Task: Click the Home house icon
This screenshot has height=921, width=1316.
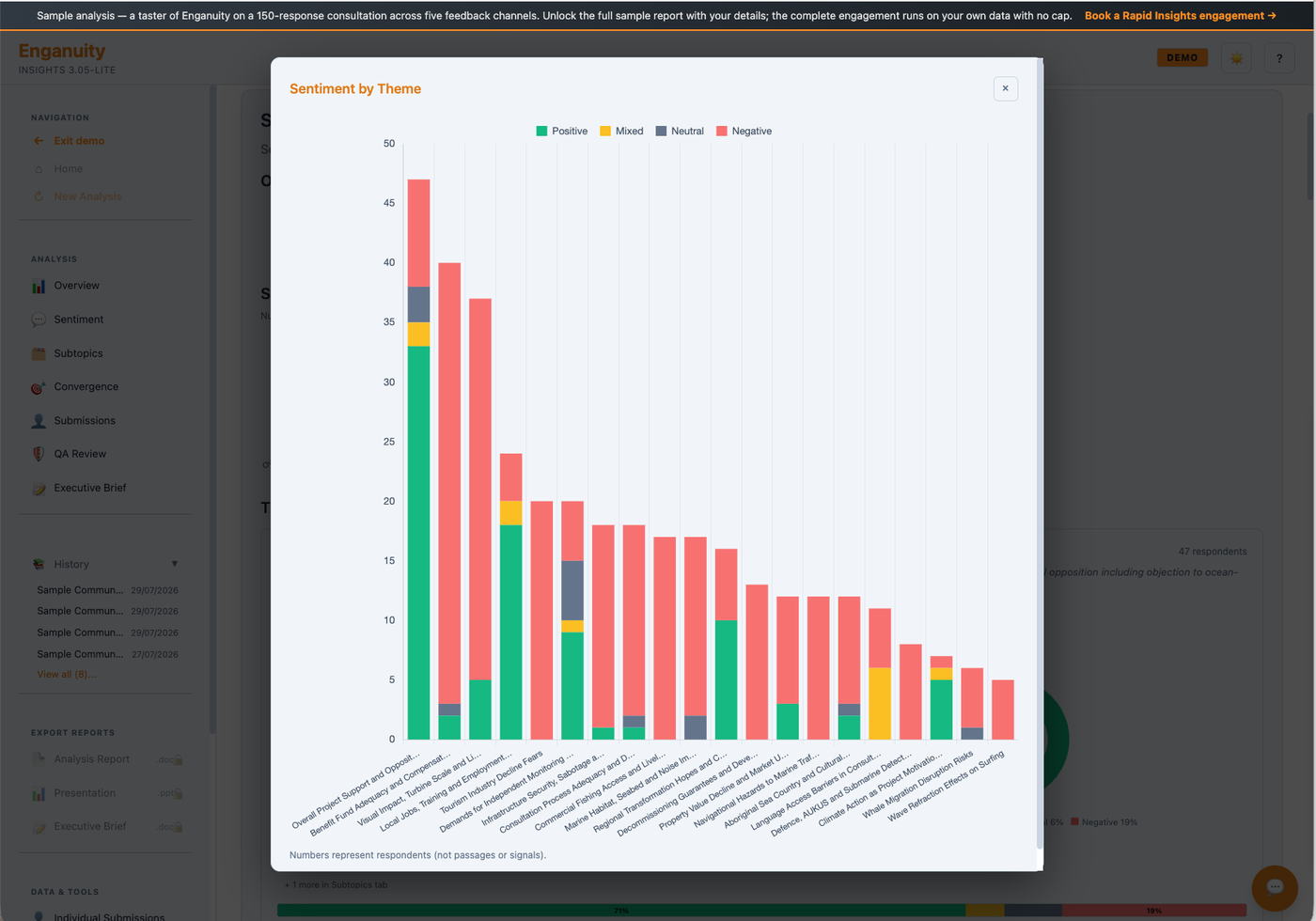Action: pos(39,169)
